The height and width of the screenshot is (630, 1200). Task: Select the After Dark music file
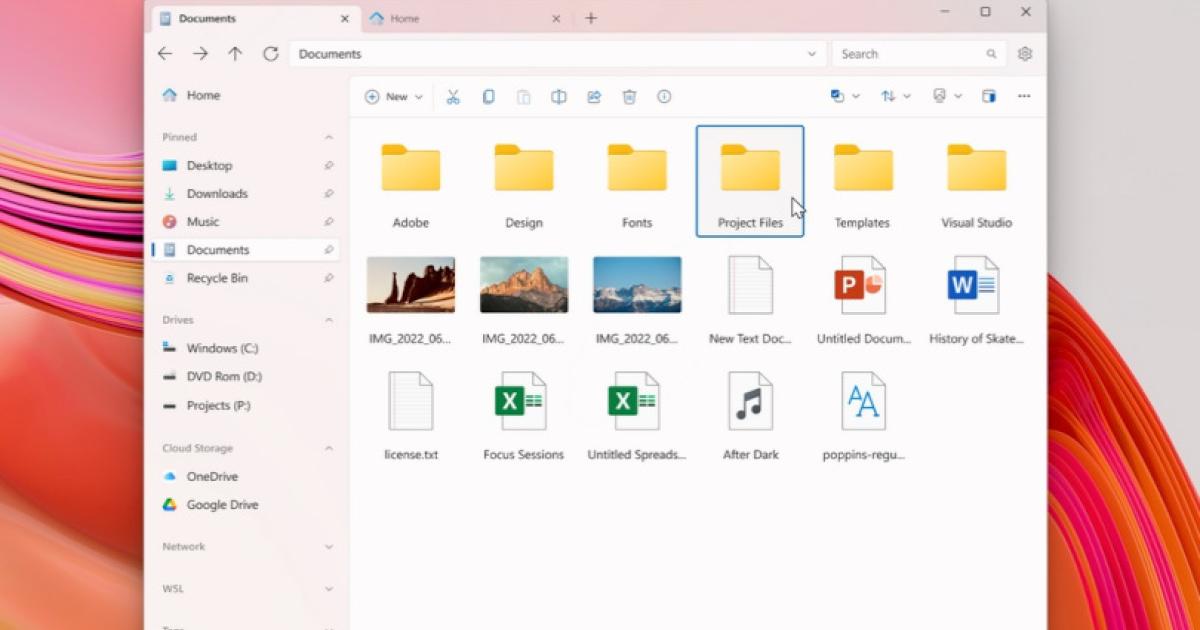point(750,415)
